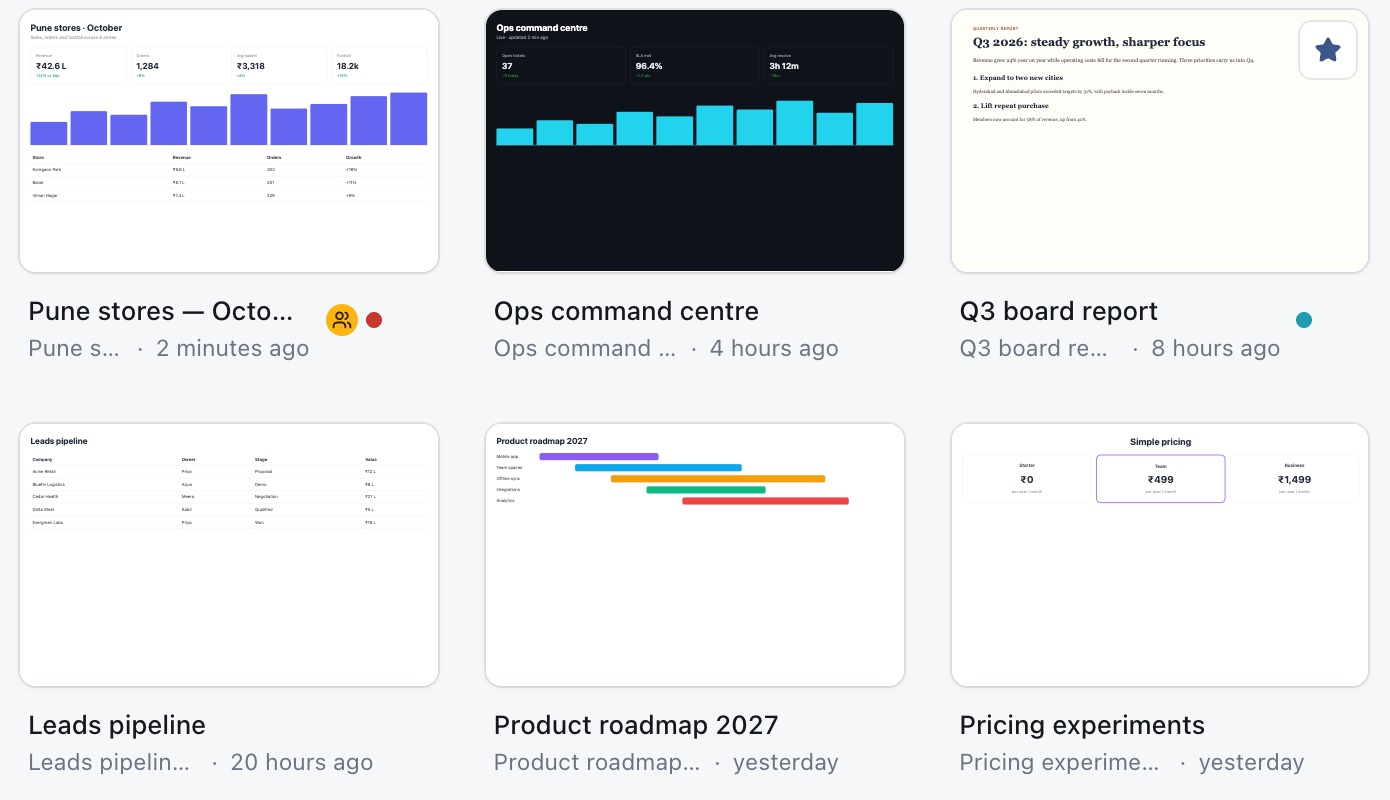
Task: Click the "Product roadmap 2027" title
Action: 636,725
